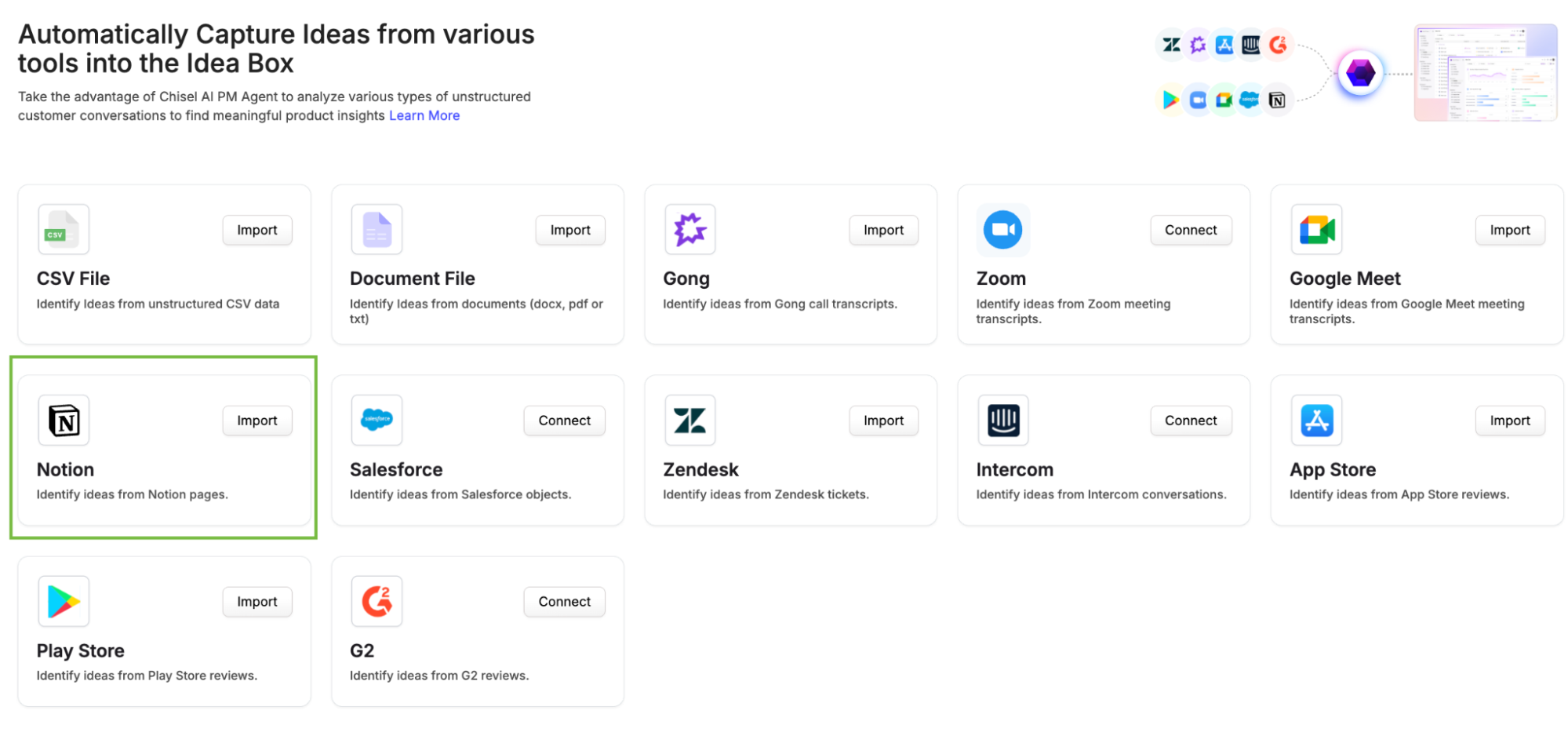
Task: Click the App Store icon
Action: pyautogui.click(x=1316, y=421)
